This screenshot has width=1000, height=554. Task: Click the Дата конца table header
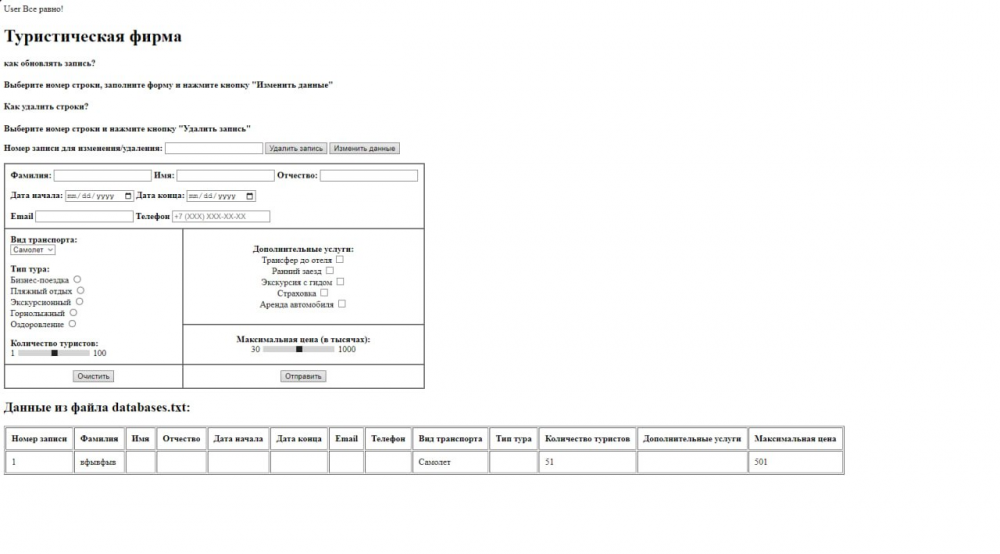tap(299, 439)
